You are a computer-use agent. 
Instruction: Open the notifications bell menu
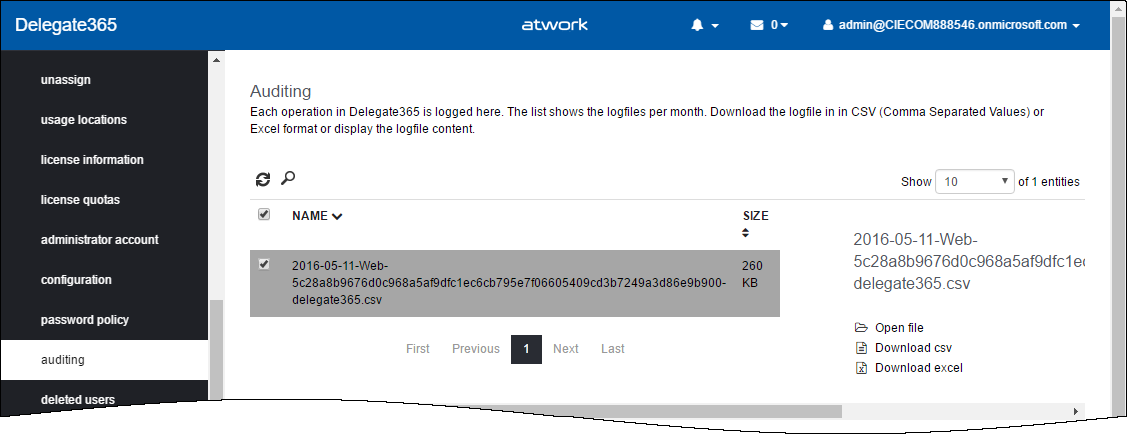(704, 25)
